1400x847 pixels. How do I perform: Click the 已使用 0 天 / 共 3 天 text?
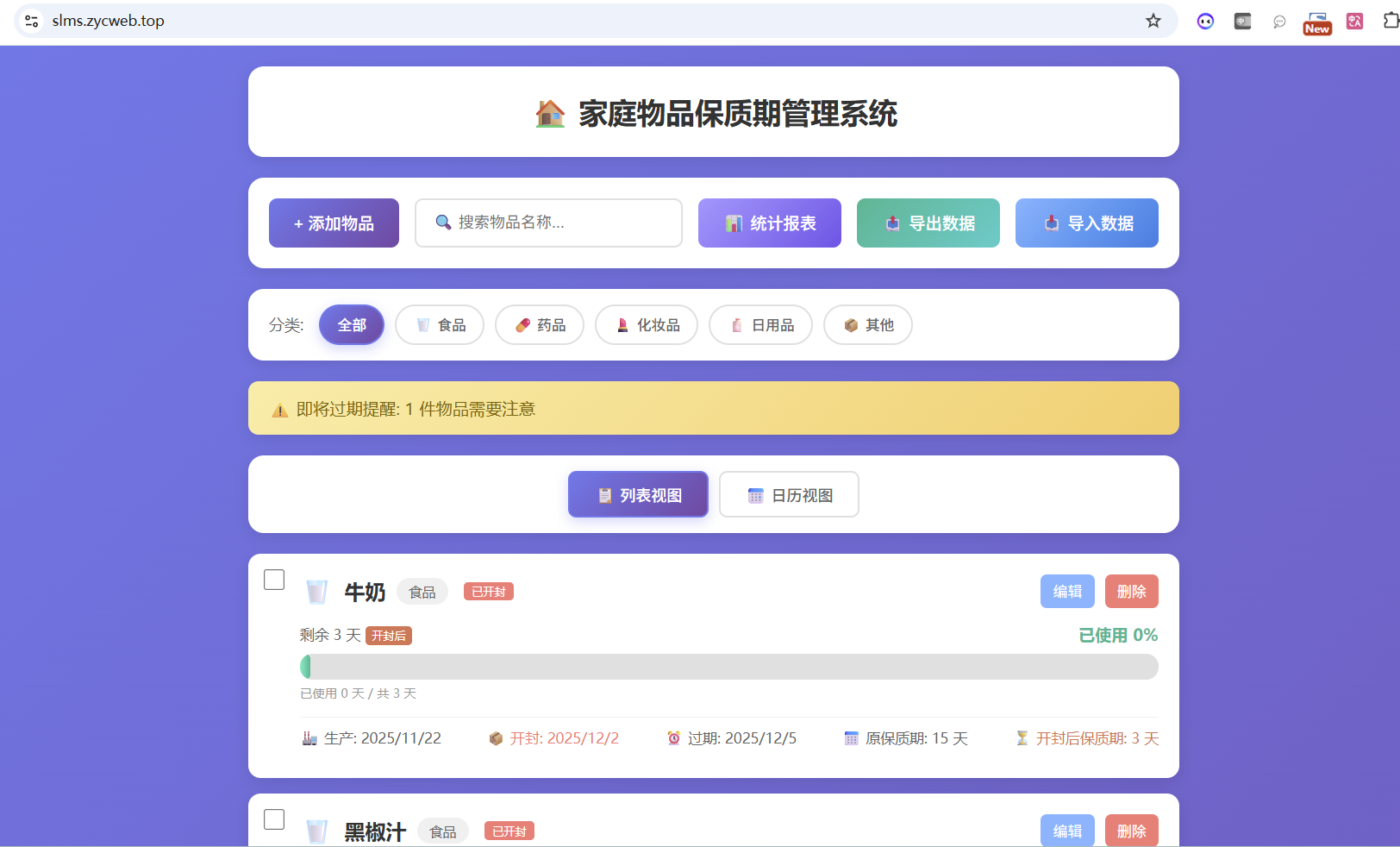click(x=358, y=693)
